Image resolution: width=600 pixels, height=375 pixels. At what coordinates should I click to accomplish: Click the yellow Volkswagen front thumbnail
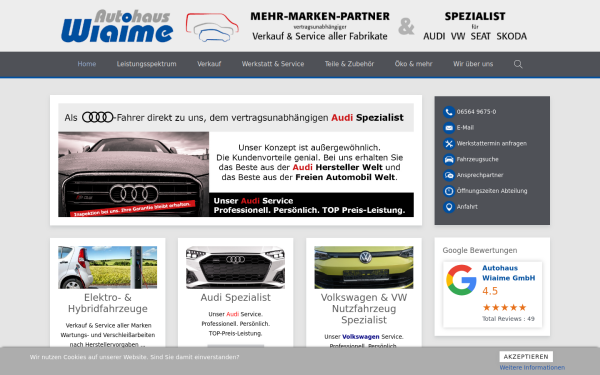coord(364,267)
